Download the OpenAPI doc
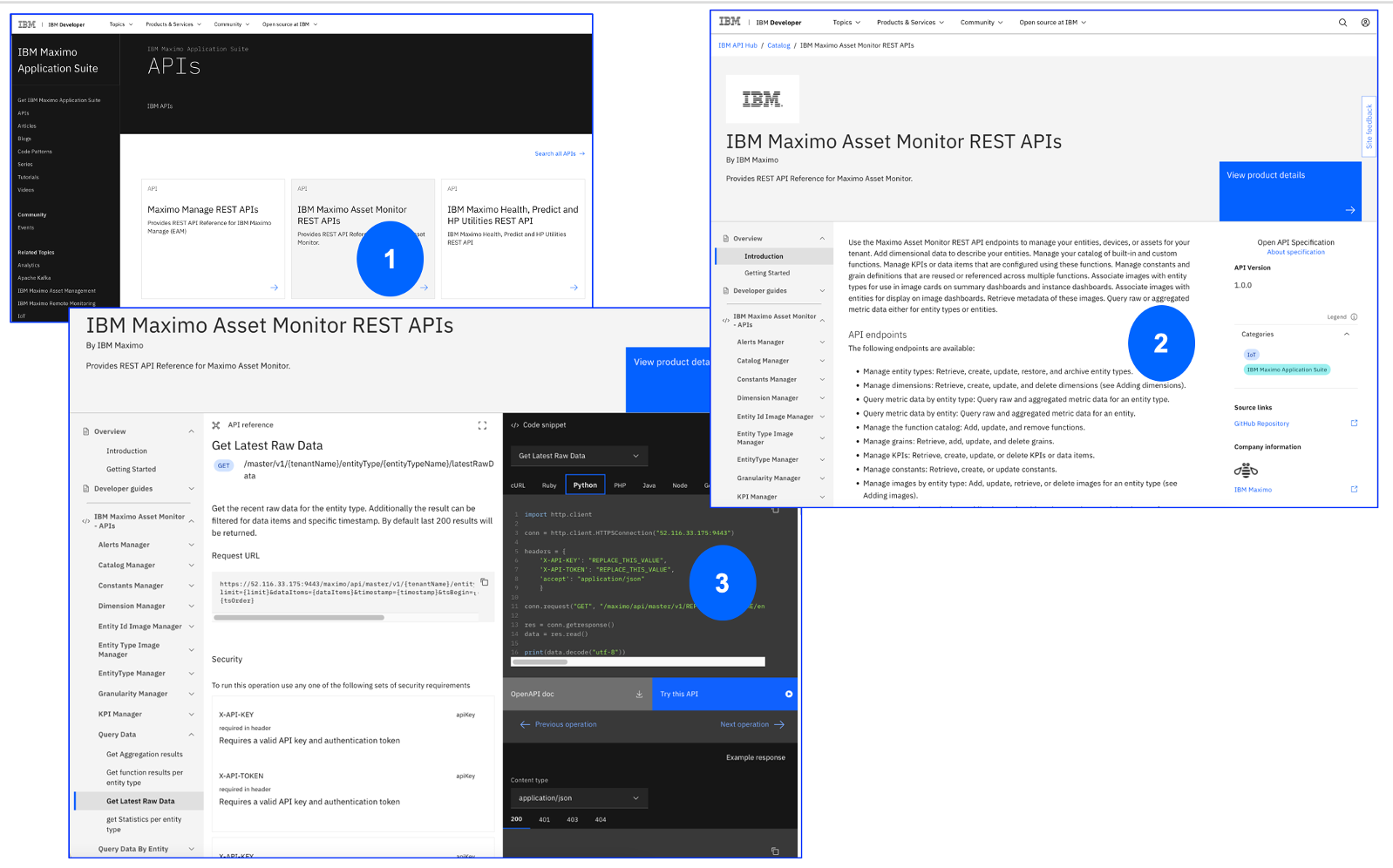Viewport: 1393px width, 868px height. [639, 695]
